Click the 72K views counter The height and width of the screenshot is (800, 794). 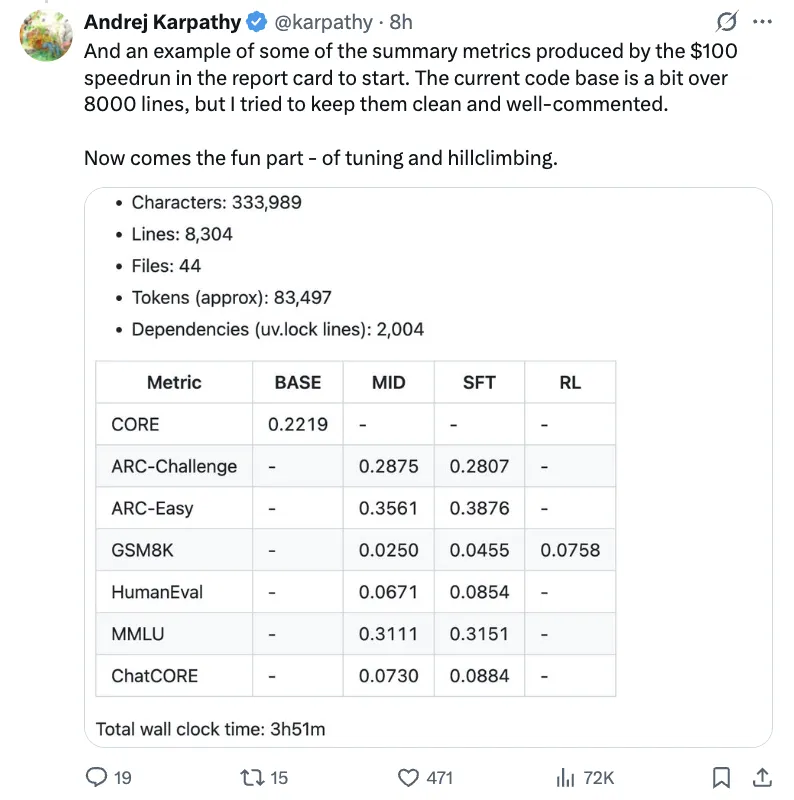pos(599,777)
